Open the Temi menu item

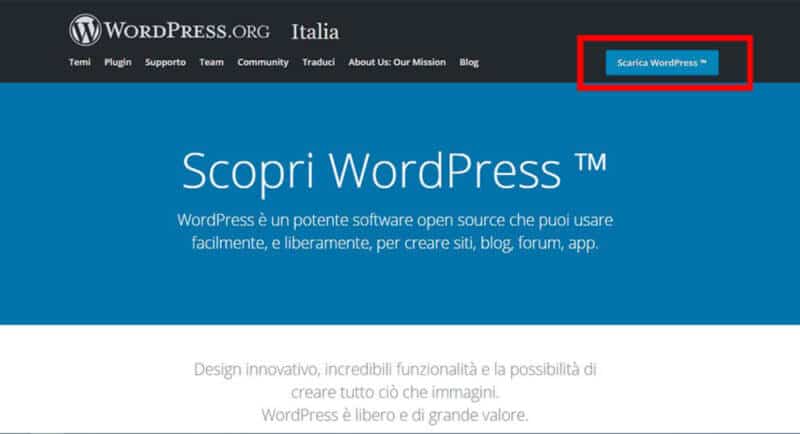pyautogui.click(x=80, y=62)
